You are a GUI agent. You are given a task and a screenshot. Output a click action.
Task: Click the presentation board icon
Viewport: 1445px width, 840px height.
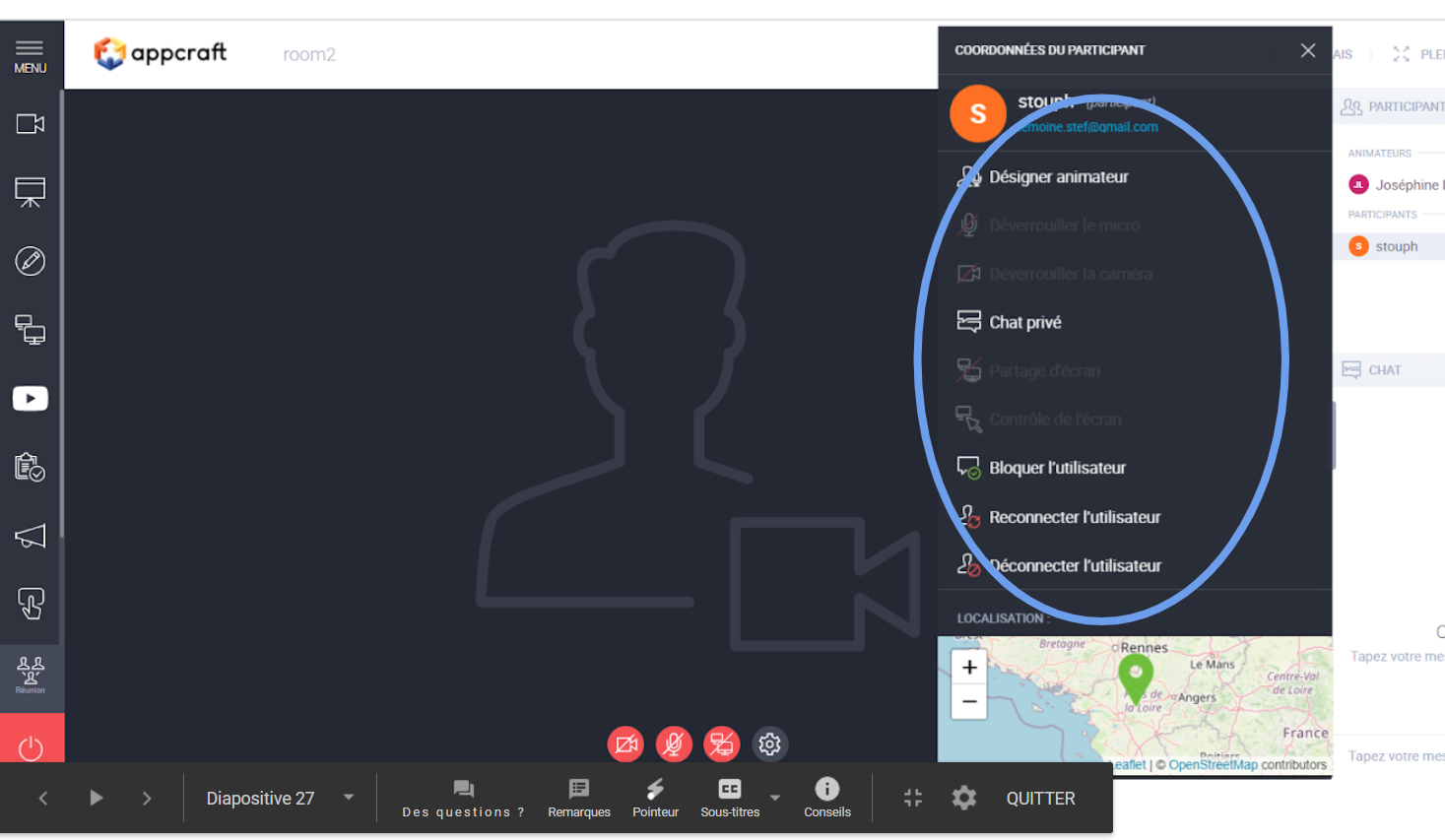31,192
